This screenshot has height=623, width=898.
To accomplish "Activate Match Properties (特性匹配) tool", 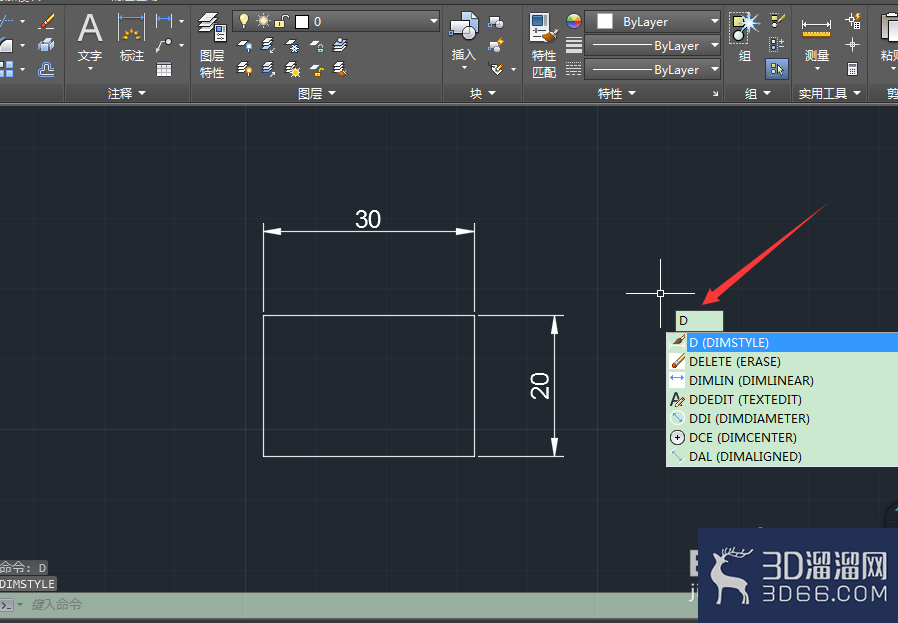I will click(x=543, y=46).
